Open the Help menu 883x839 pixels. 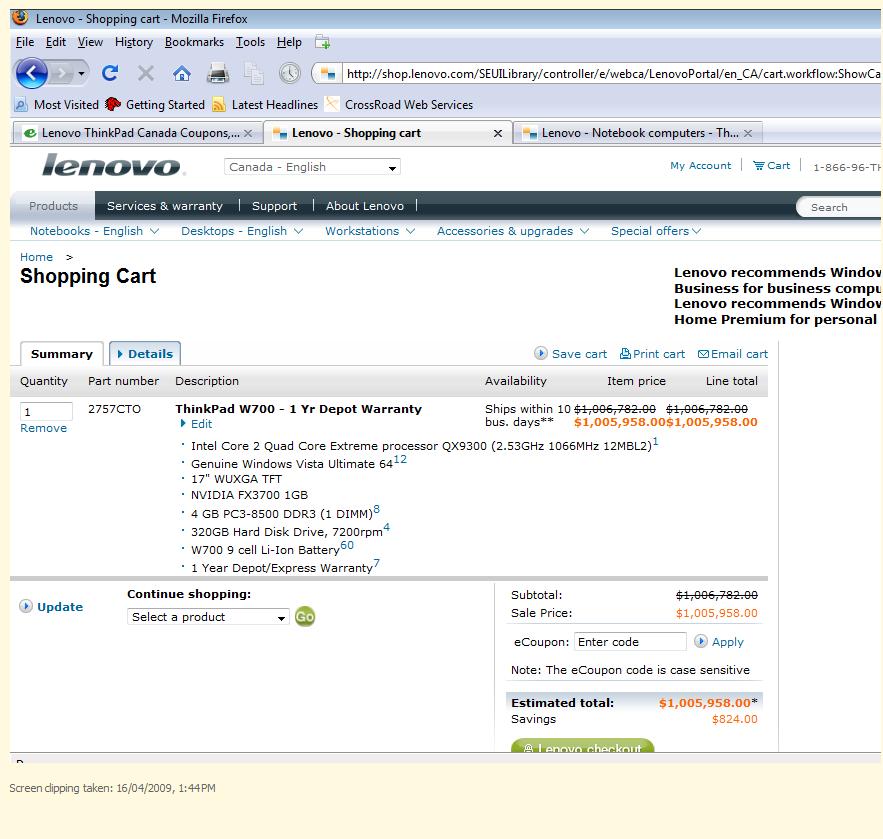(289, 42)
